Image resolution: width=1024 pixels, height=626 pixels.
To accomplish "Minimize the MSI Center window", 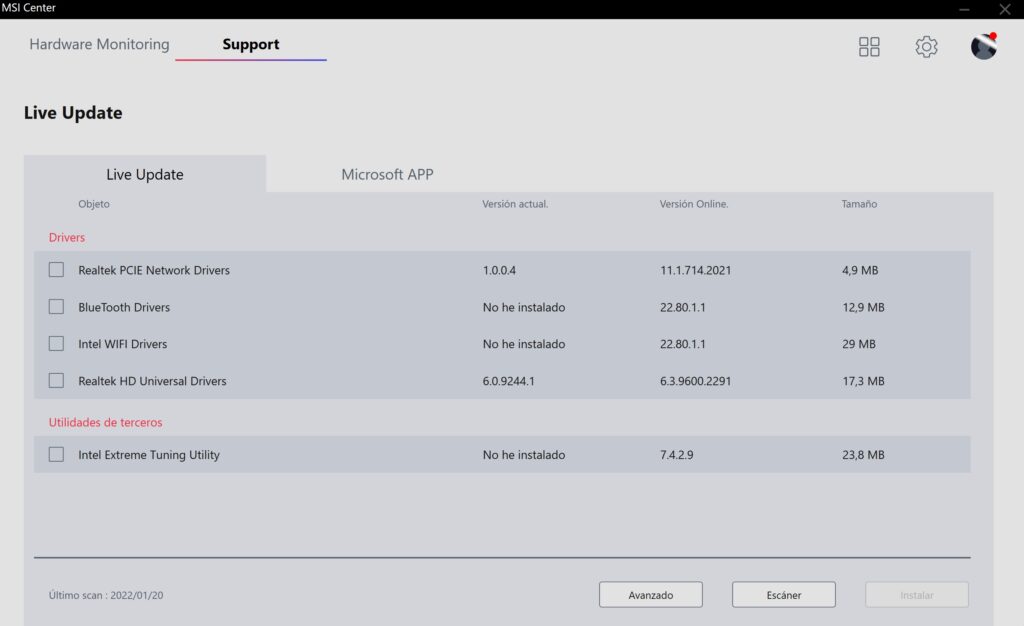I will point(964,9).
